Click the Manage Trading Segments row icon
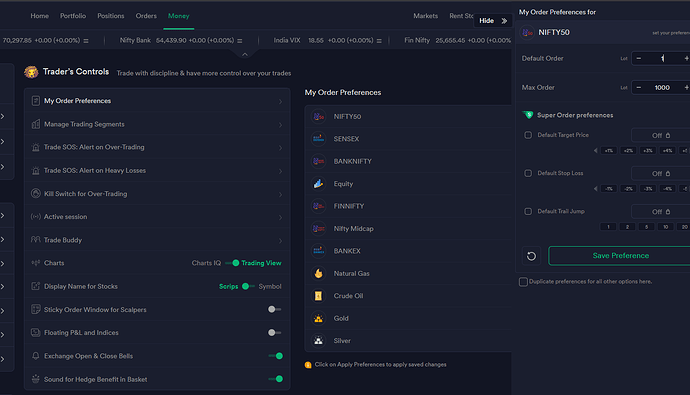Screen dimensions: 690x395 click(36, 124)
